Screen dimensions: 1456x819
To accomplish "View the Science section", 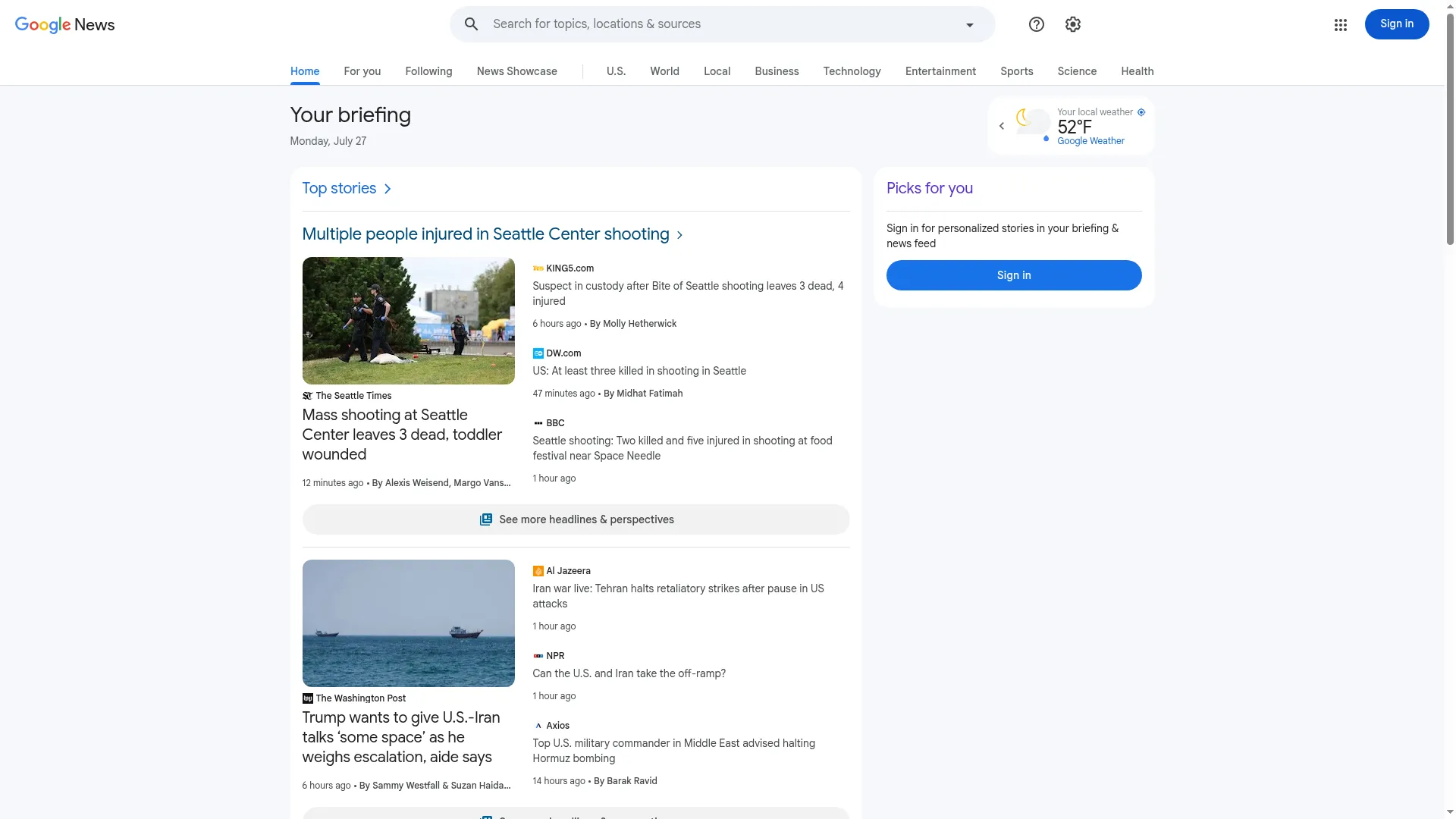I will coord(1077,71).
